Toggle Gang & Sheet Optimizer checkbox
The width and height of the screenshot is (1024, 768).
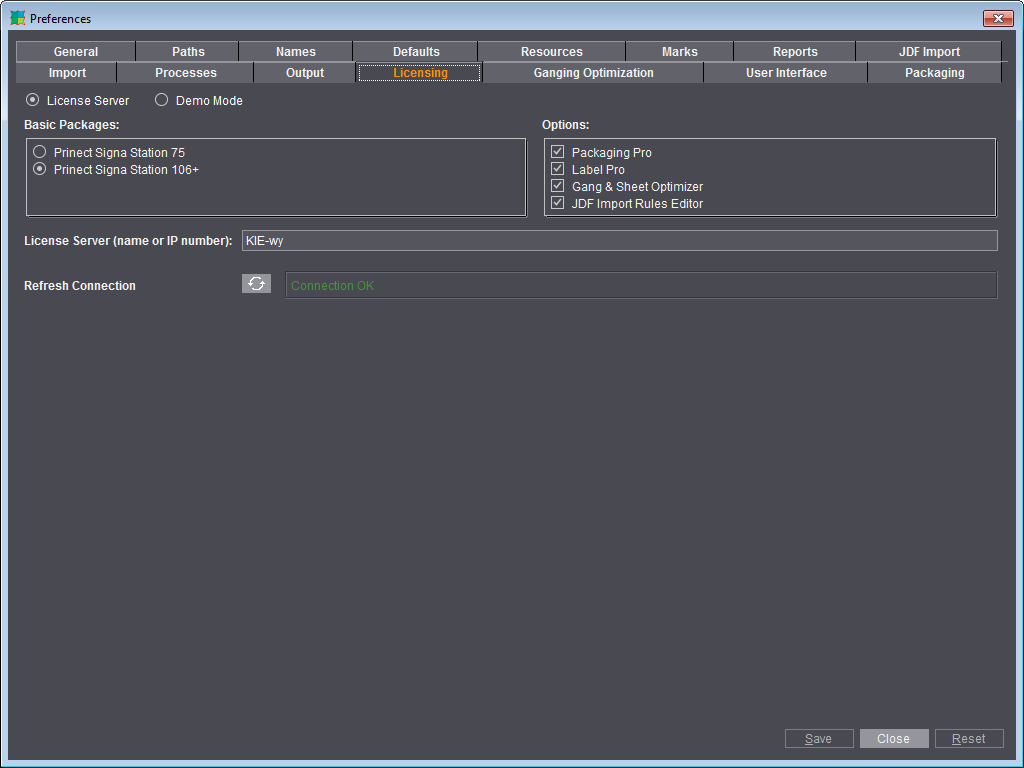click(x=557, y=186)
